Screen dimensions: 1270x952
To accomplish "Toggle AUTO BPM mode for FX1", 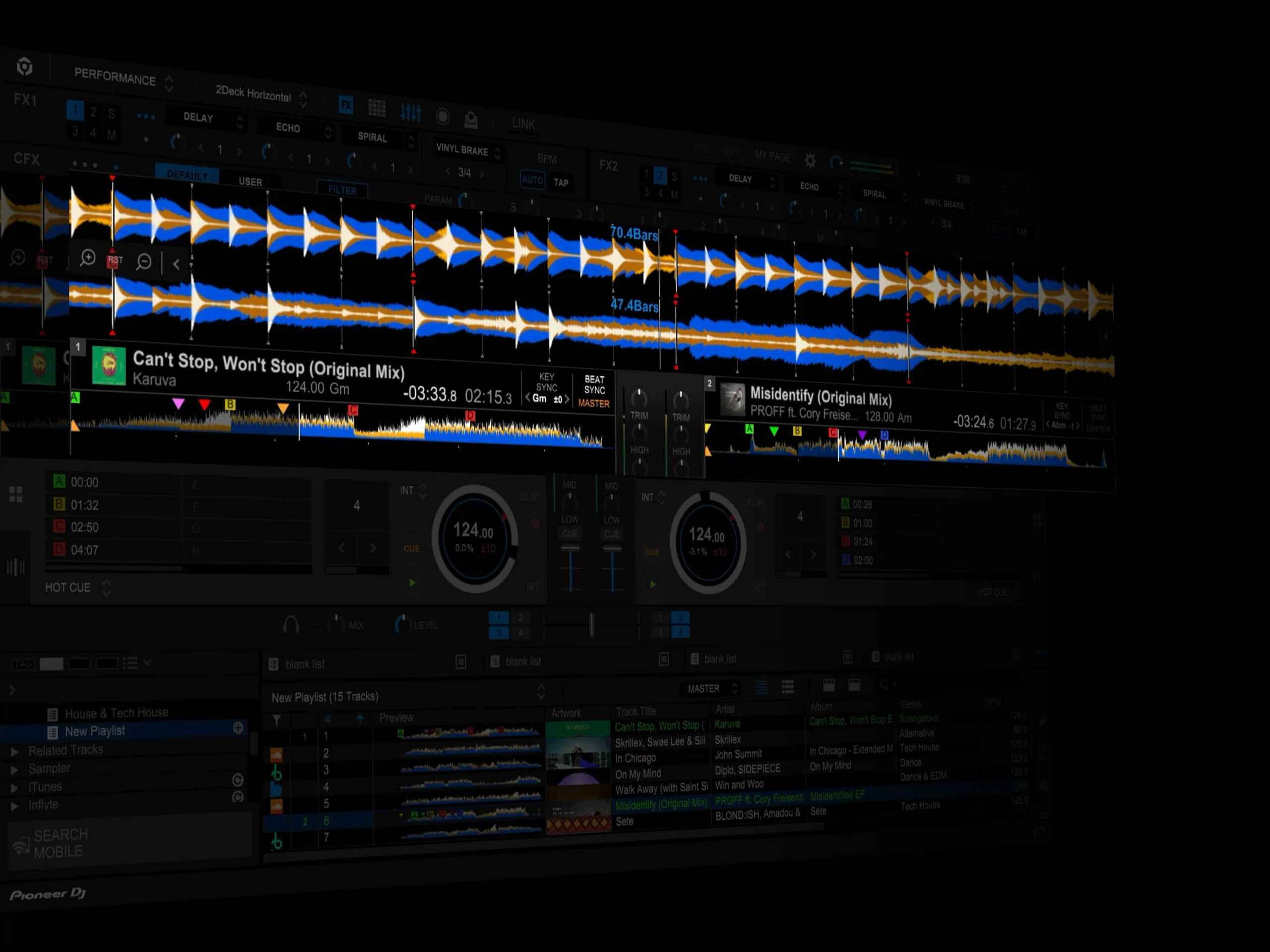I will [532, 179].
